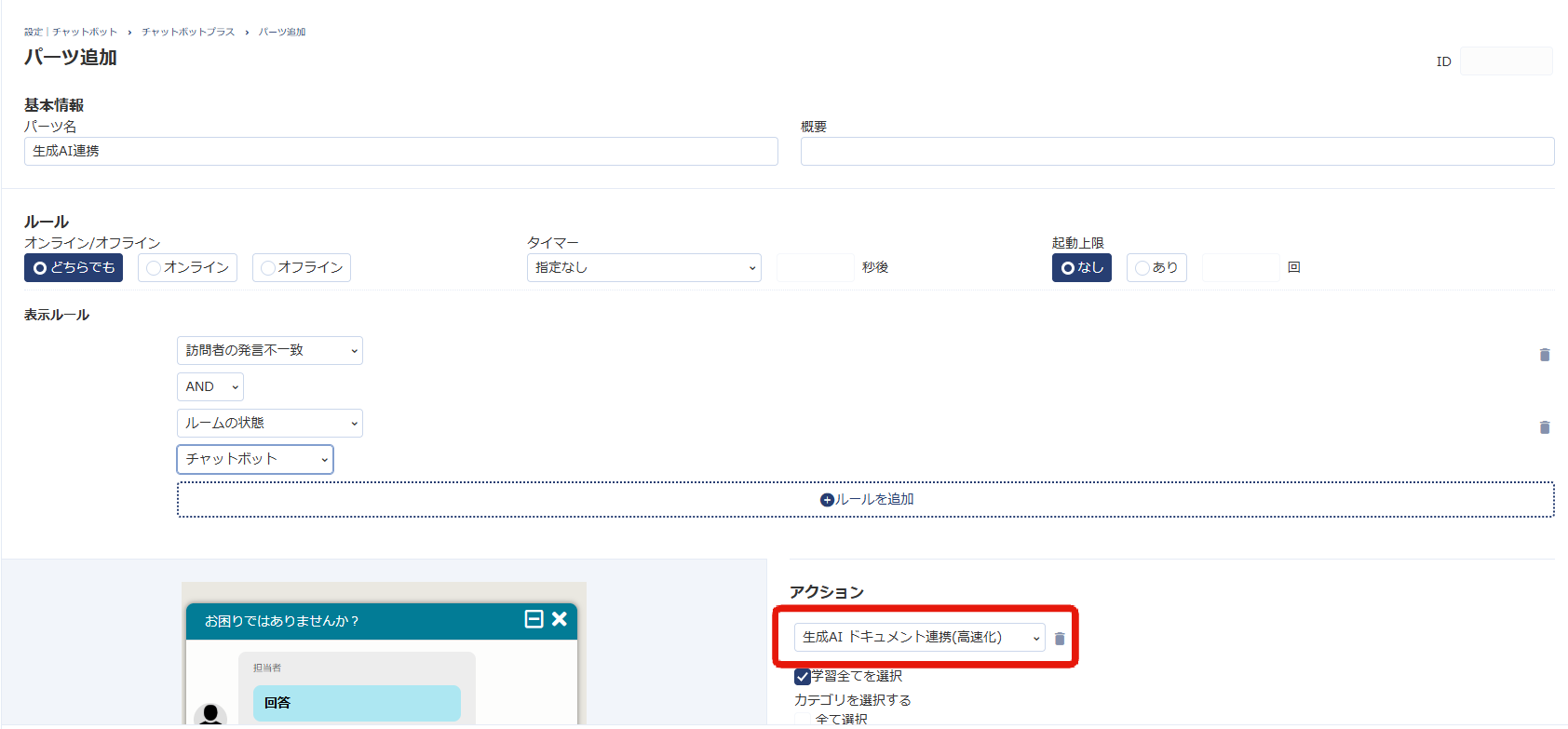Screen dimensions: 1568x729
Task: Click the 回答 bubble in chat preview
Action: coord(357,703)
